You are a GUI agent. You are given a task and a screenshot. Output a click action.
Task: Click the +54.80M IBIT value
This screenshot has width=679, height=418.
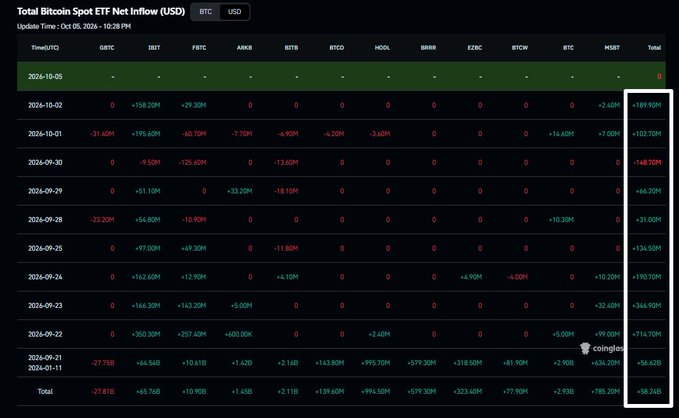click(x=148, y=220)
